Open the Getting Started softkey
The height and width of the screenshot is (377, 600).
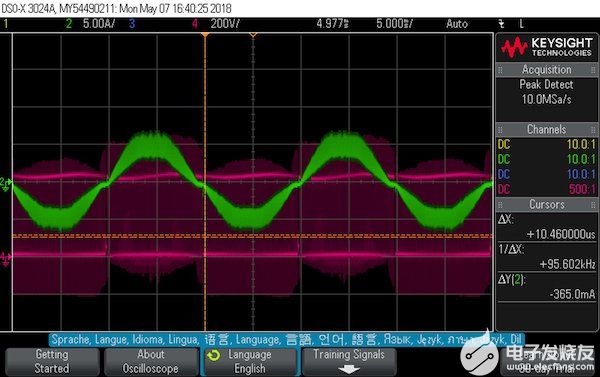point(52,361)
